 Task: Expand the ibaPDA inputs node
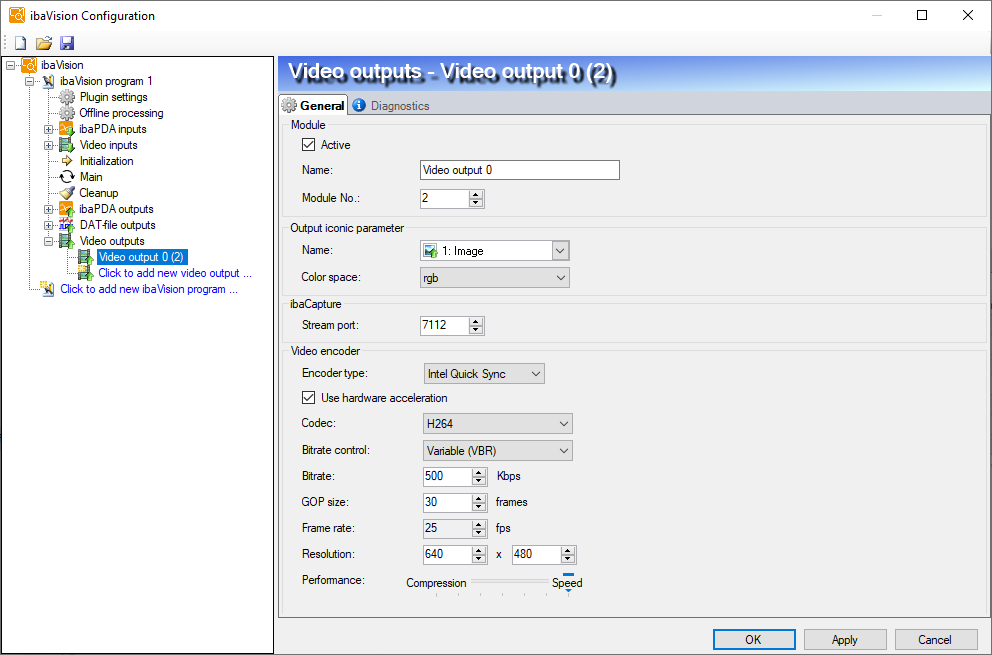click(x=49, y=129)
